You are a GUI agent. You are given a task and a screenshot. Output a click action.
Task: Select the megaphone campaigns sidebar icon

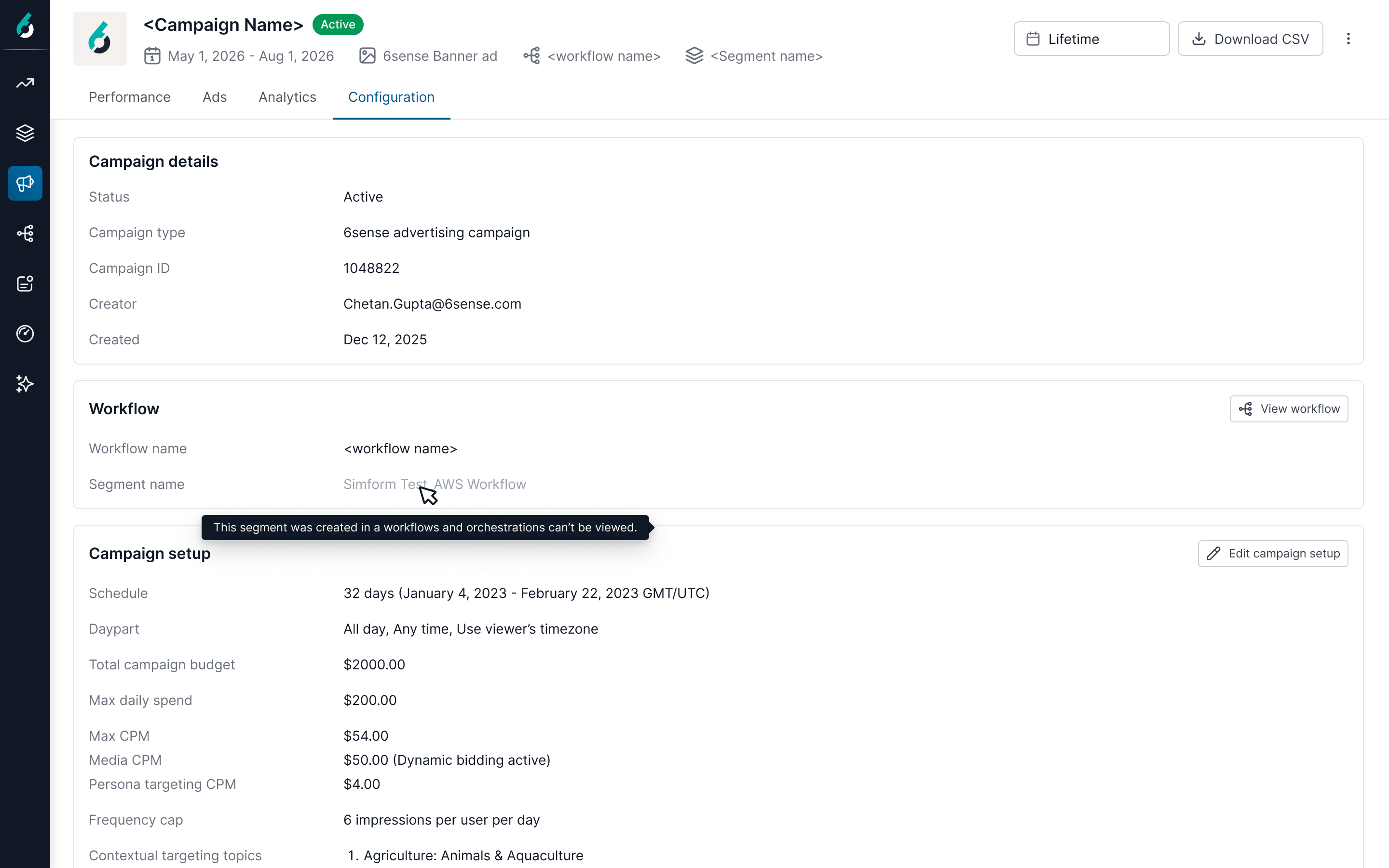[x=25, y=183]
